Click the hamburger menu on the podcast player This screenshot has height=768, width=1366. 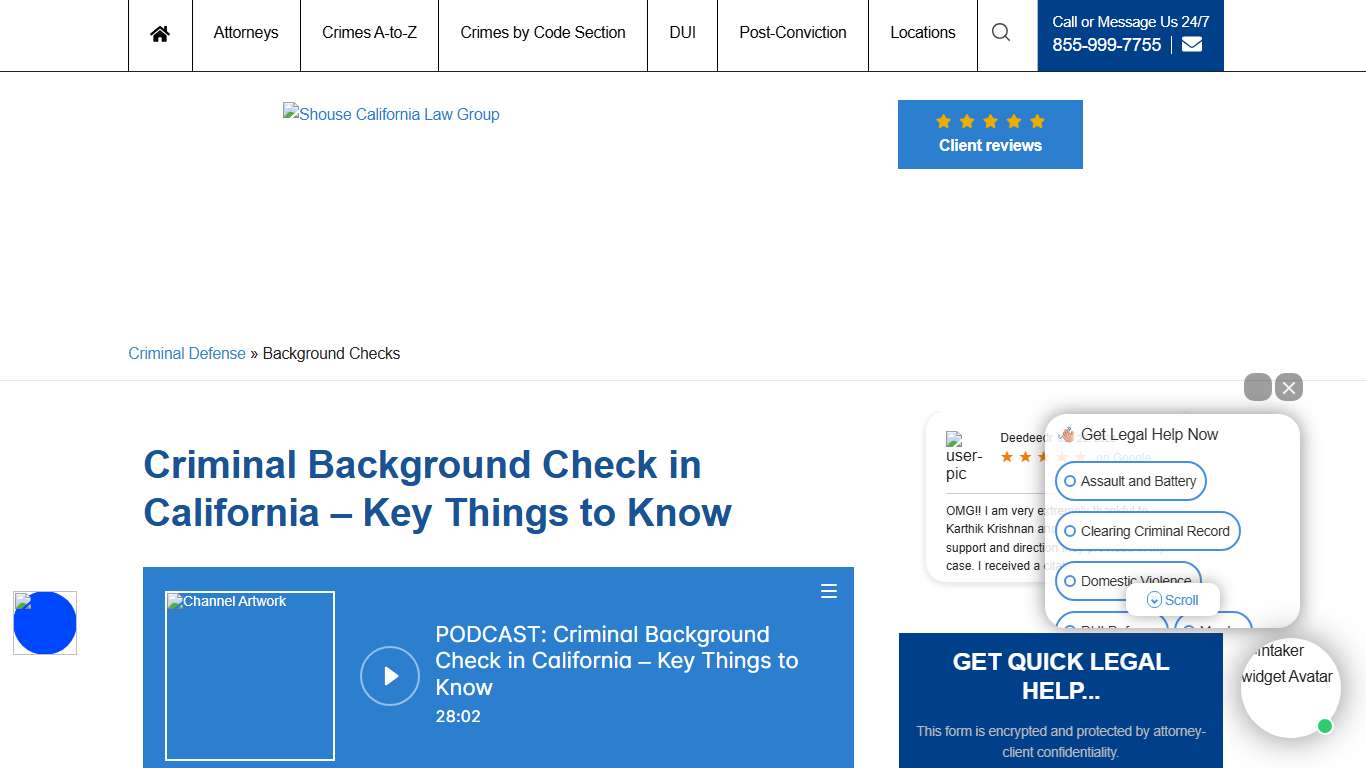(x=829, y=591)
